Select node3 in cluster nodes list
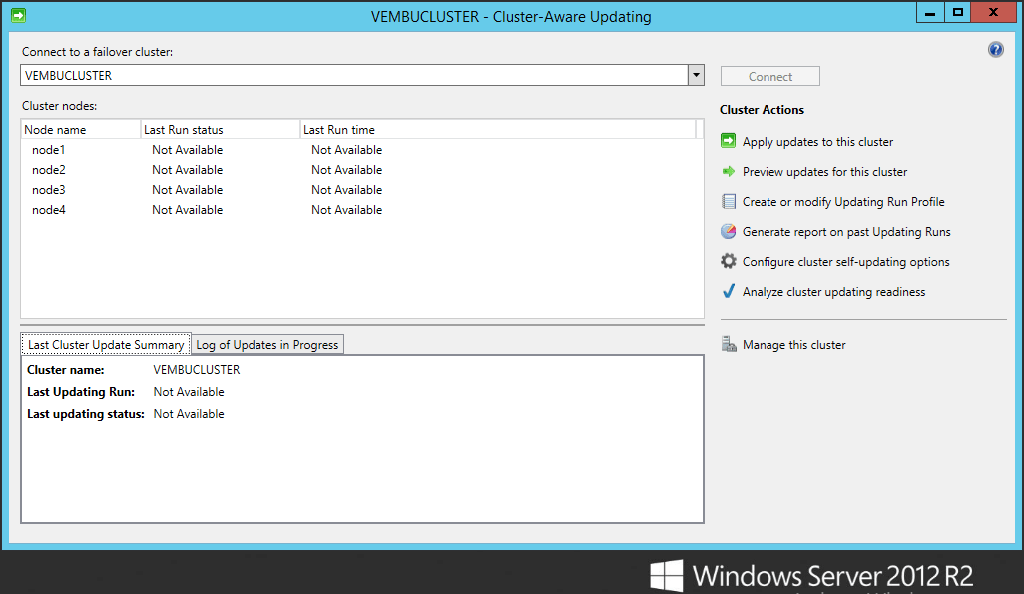Screen dimensions: 1024x594 click(48, 190)
